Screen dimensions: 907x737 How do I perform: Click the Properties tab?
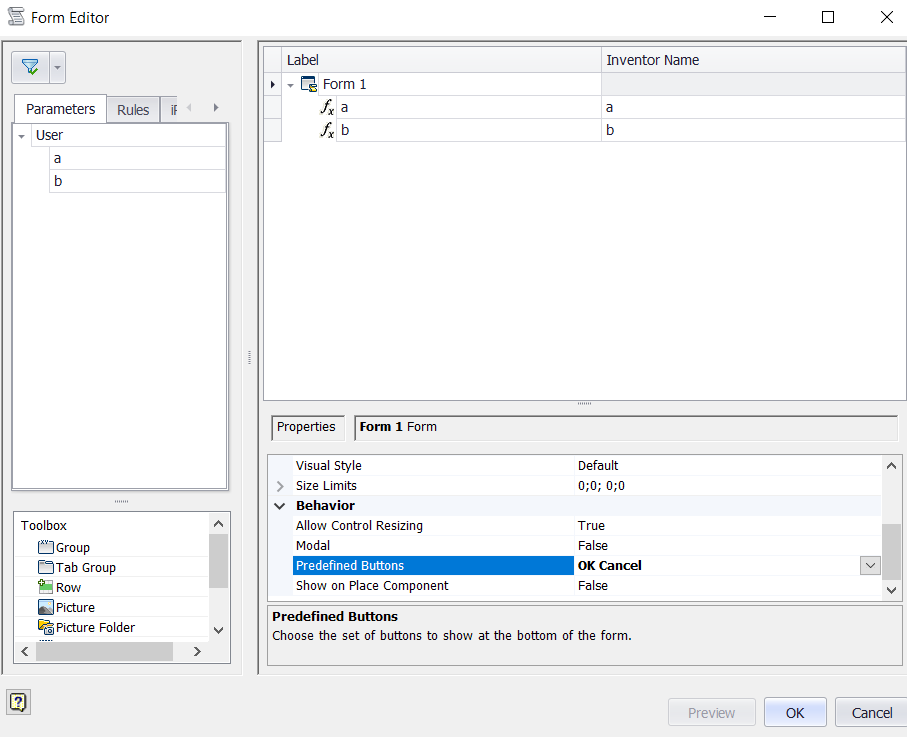click(306, 427)
